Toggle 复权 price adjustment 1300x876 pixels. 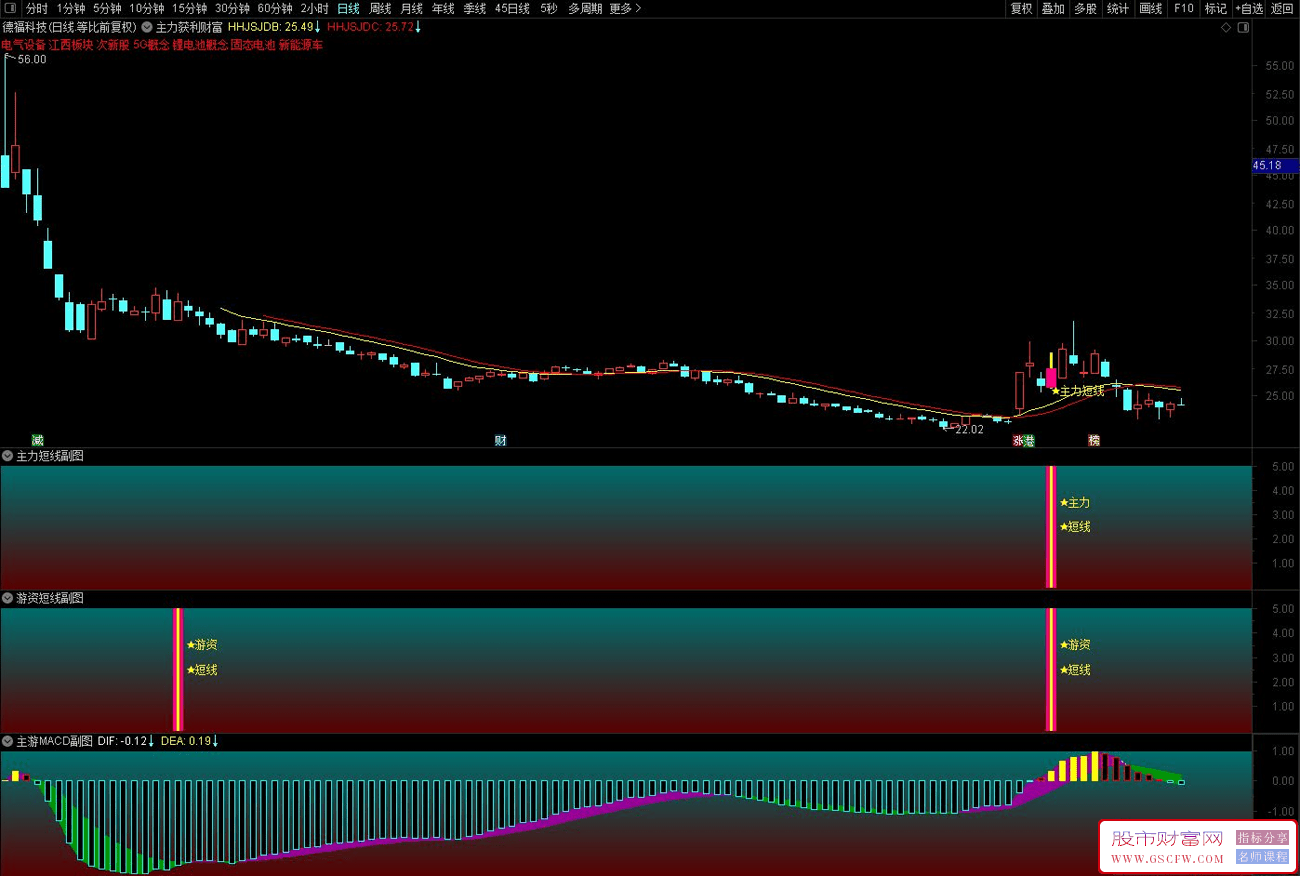pyautogui.click(x=1021, y=9)
